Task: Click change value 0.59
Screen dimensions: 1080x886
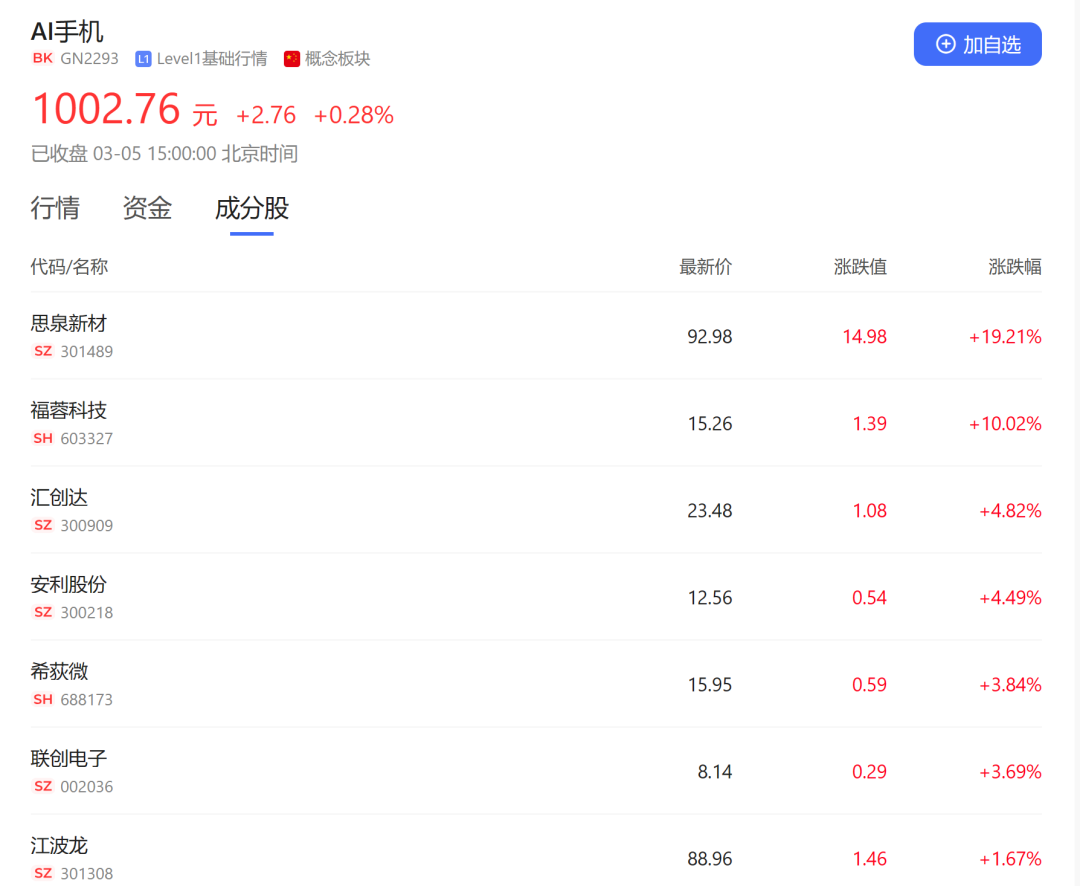Action: tap(870, 684)
